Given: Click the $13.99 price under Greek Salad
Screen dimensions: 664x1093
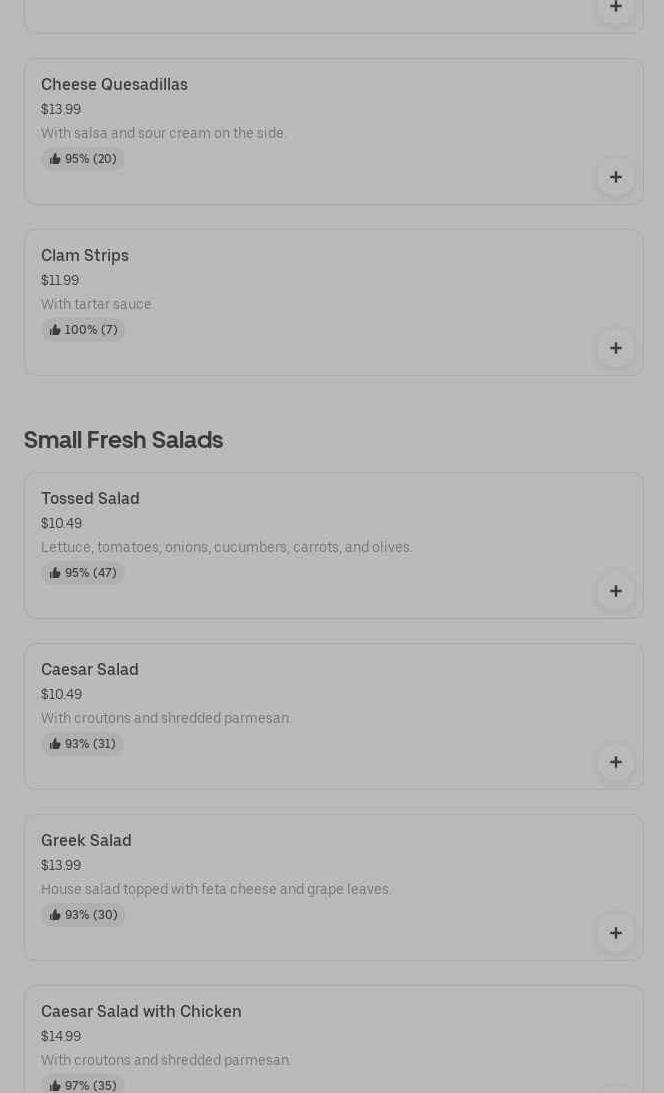Looking at the screenshot, I should (61, 865).
